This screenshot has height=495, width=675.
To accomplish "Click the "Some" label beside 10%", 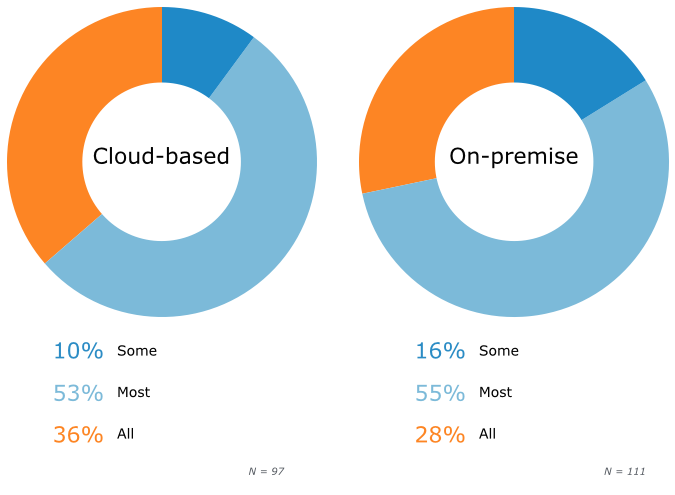I will pyautogui.click(x=137, y=351).
